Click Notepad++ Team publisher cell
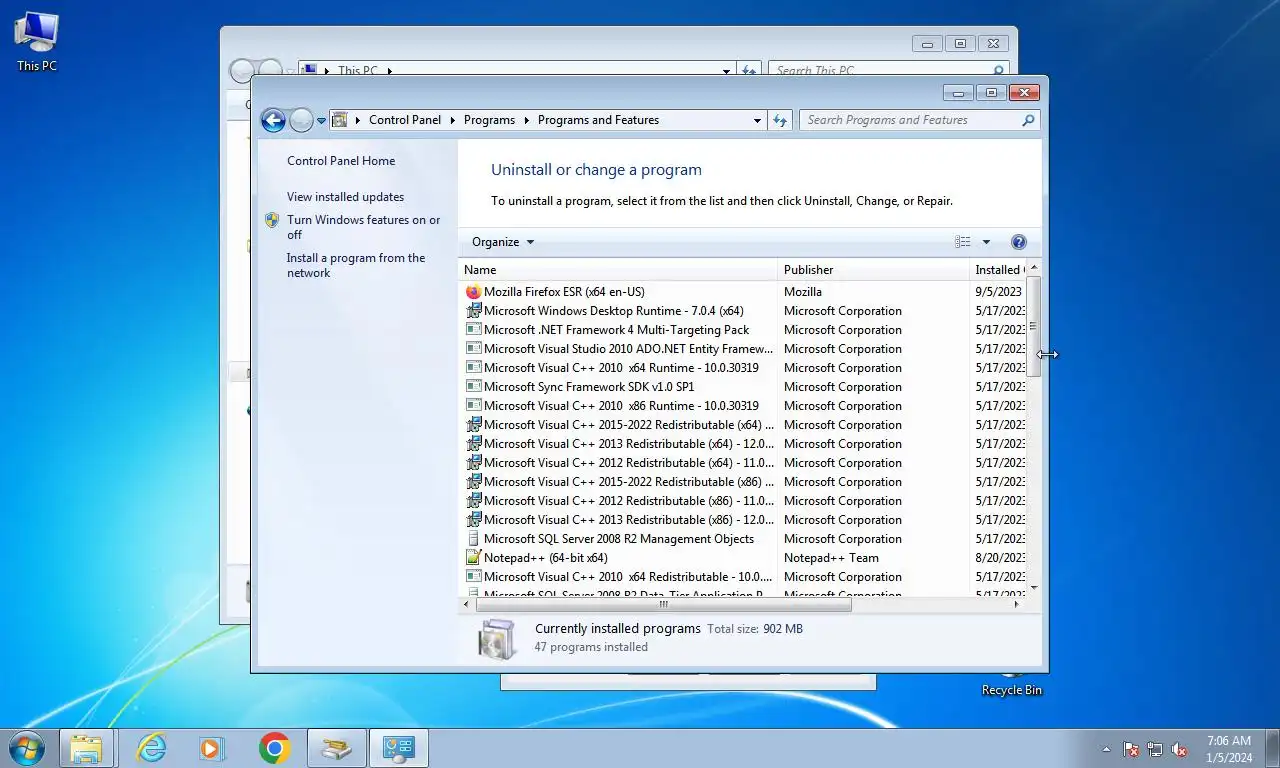Screen dimensions: 1280x768 click(x=831, y=558)
